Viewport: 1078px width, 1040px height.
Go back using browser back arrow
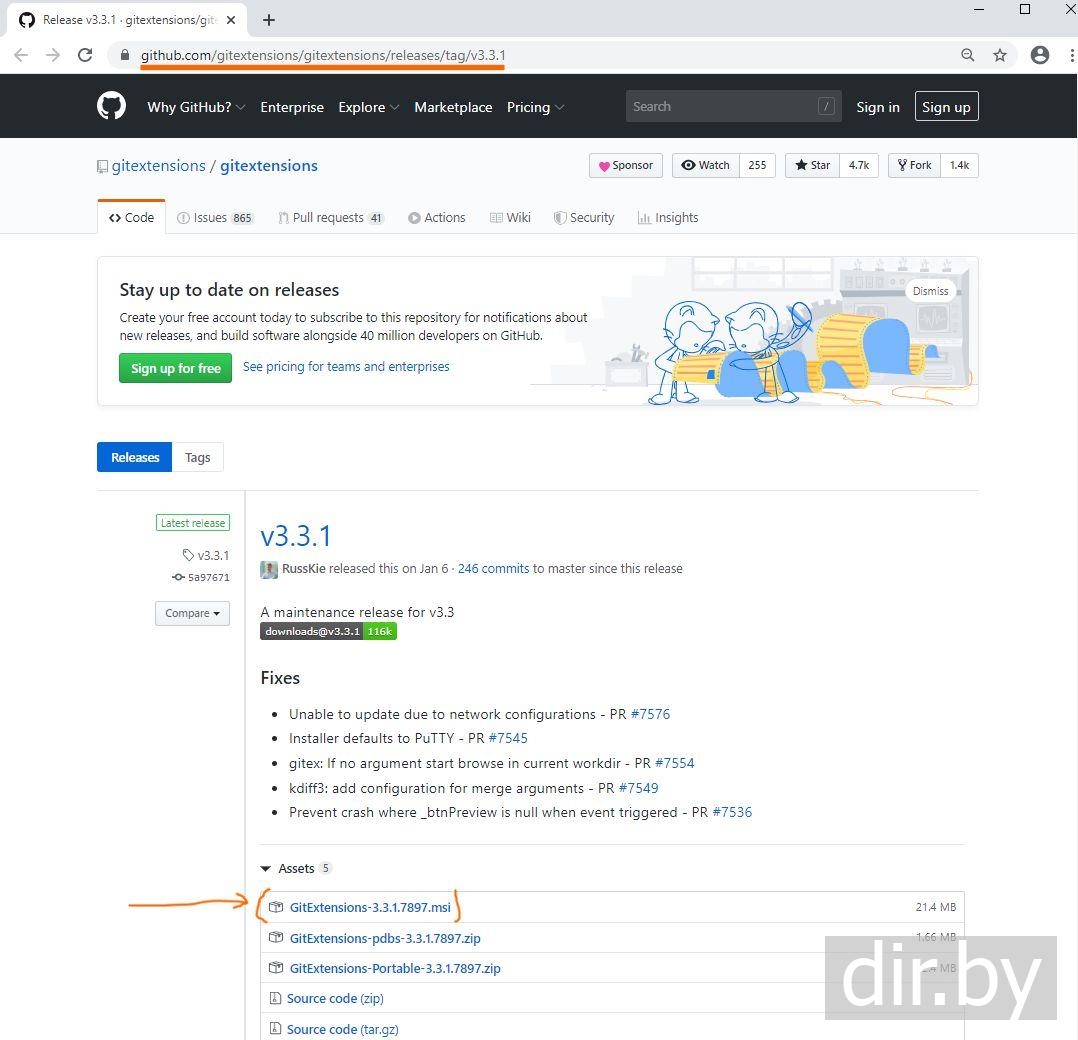(21, 55)
